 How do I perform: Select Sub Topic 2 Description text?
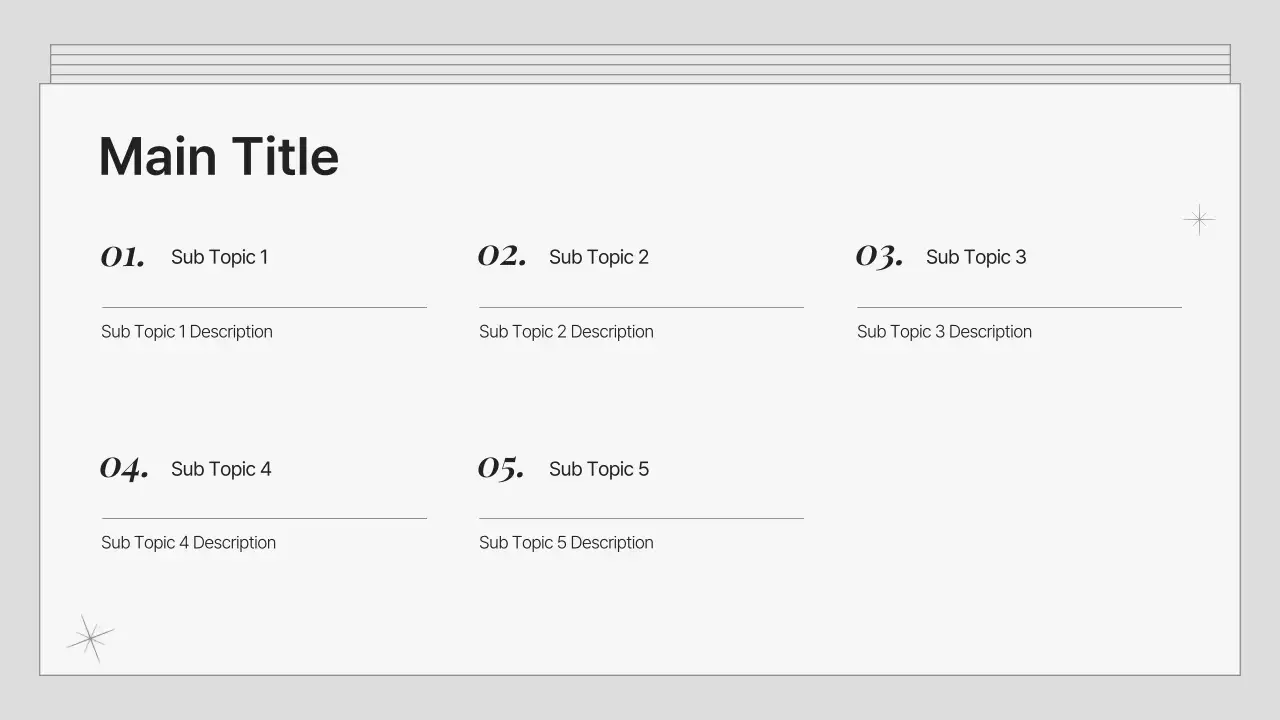point(565,332)
